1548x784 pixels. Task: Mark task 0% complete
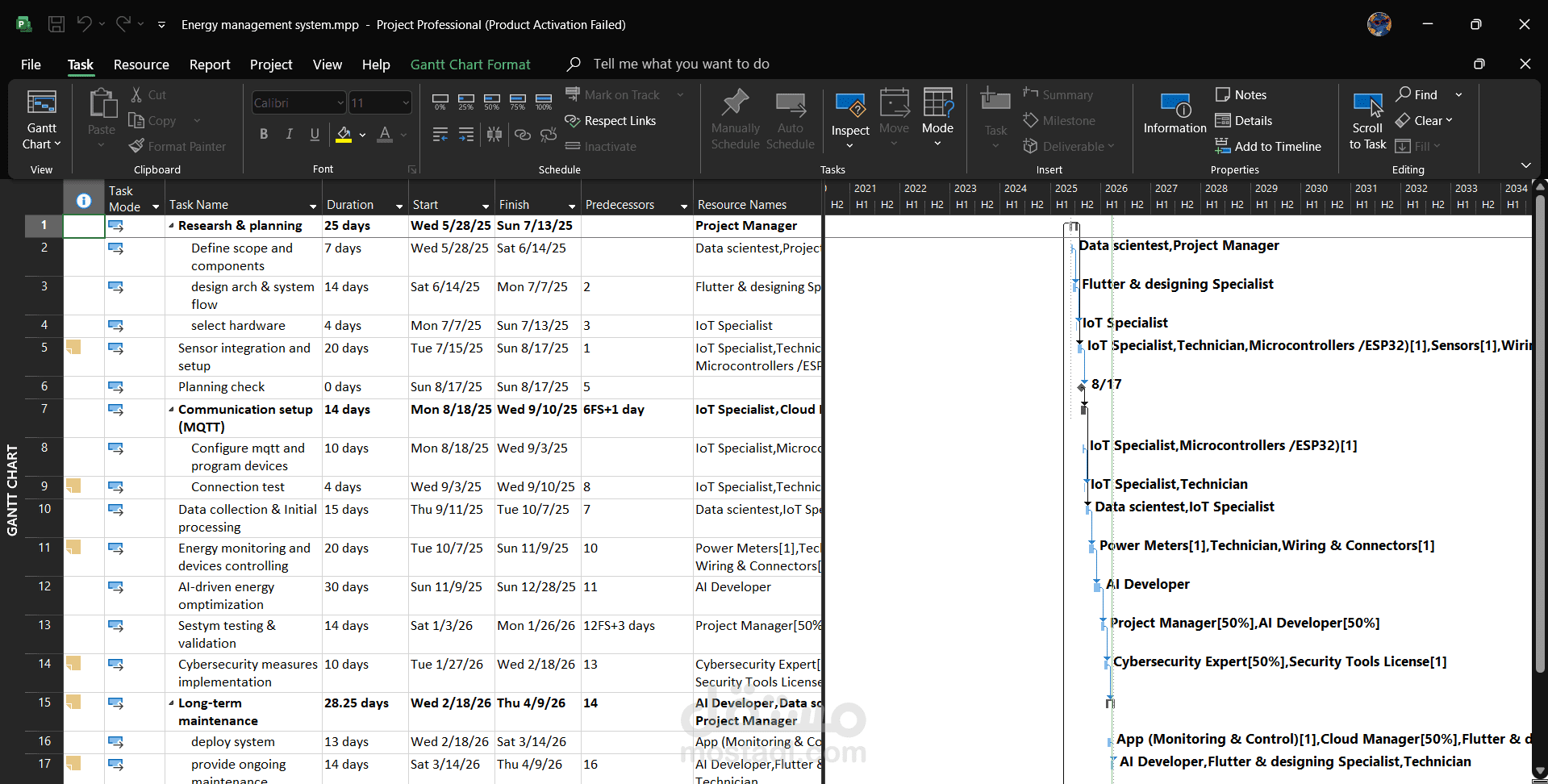[440, 101]
